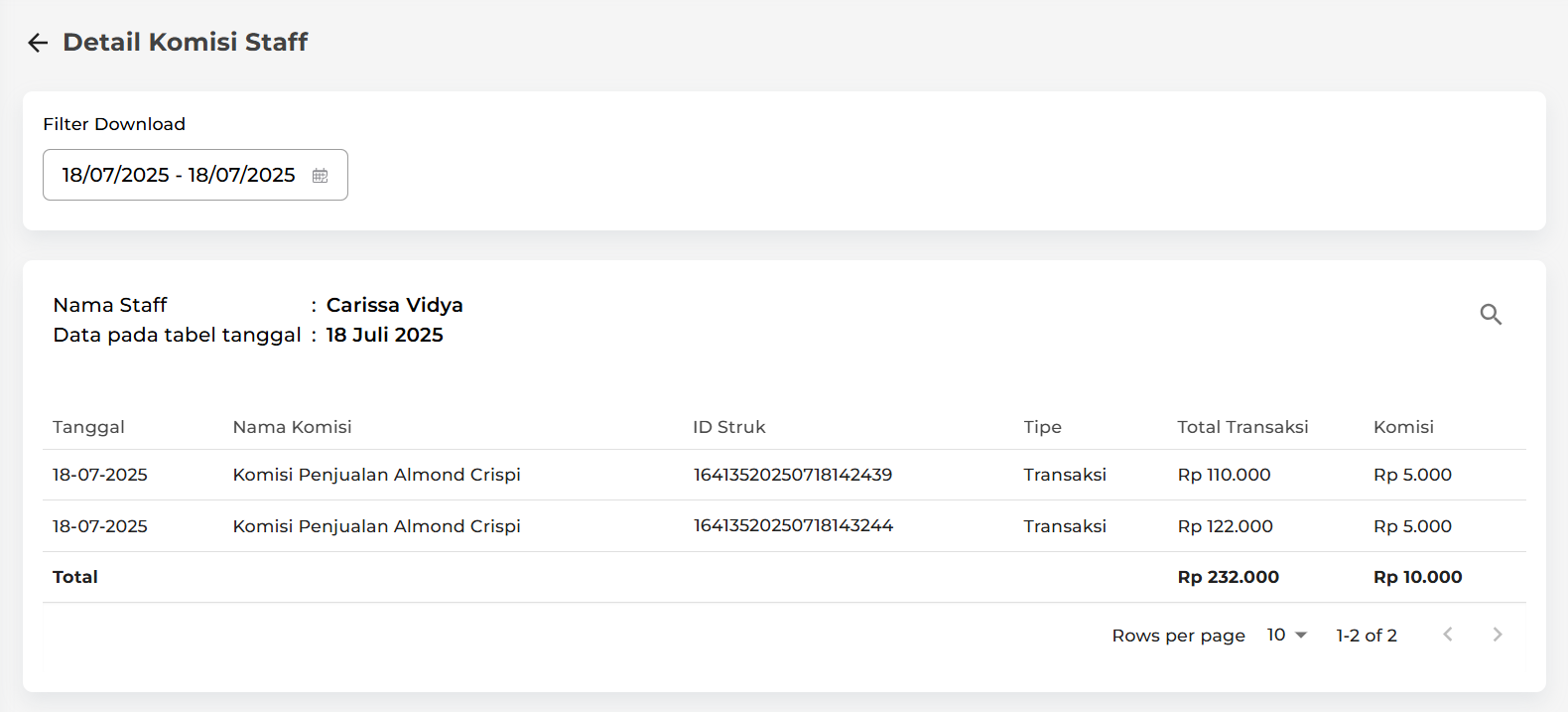Click the ID Struk column header

729,427
